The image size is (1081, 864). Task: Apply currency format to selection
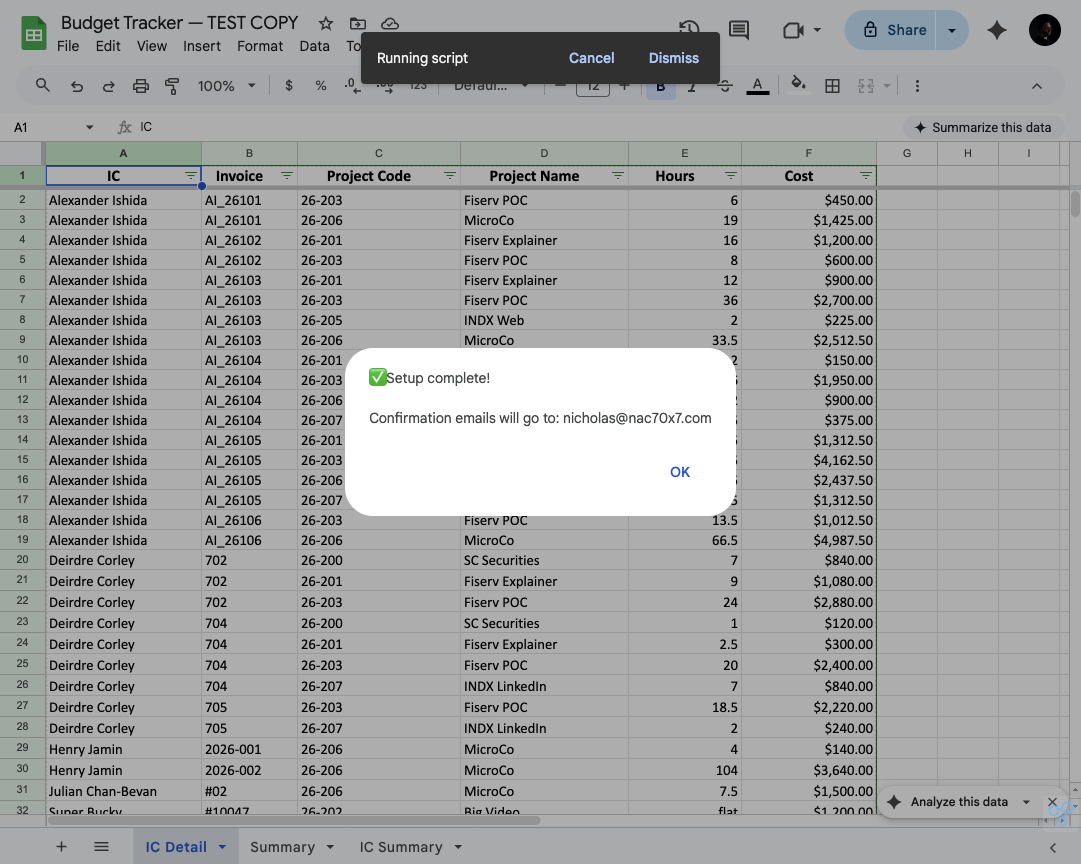tap(289, 86)
